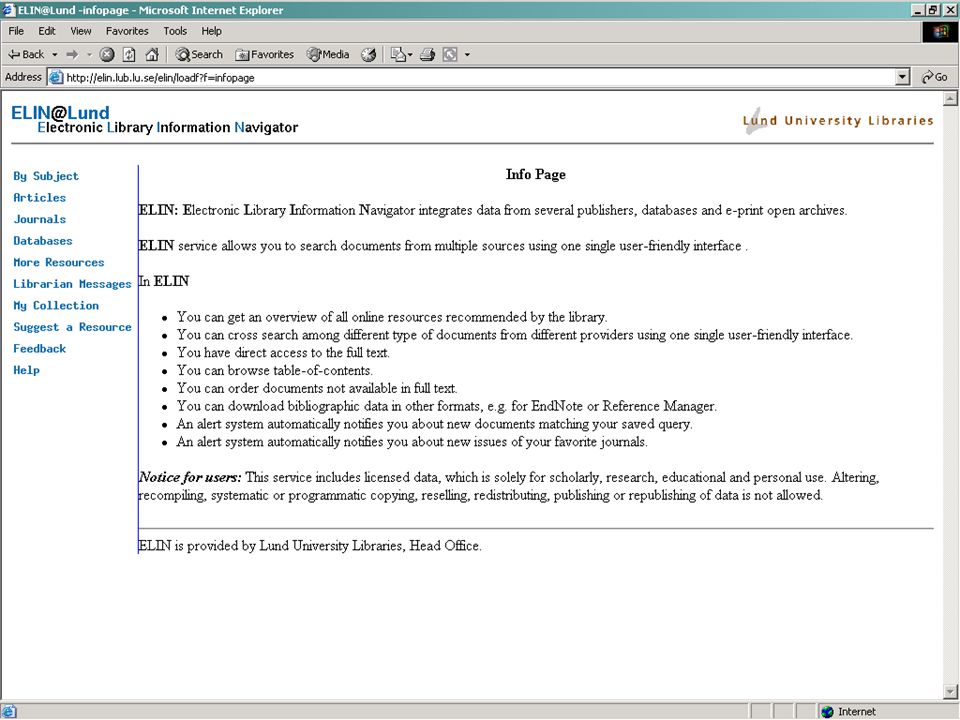Expand the Mail dropdown arrow
The height and width of the screenshot is (720, 960).
click(x=410, y=54)
